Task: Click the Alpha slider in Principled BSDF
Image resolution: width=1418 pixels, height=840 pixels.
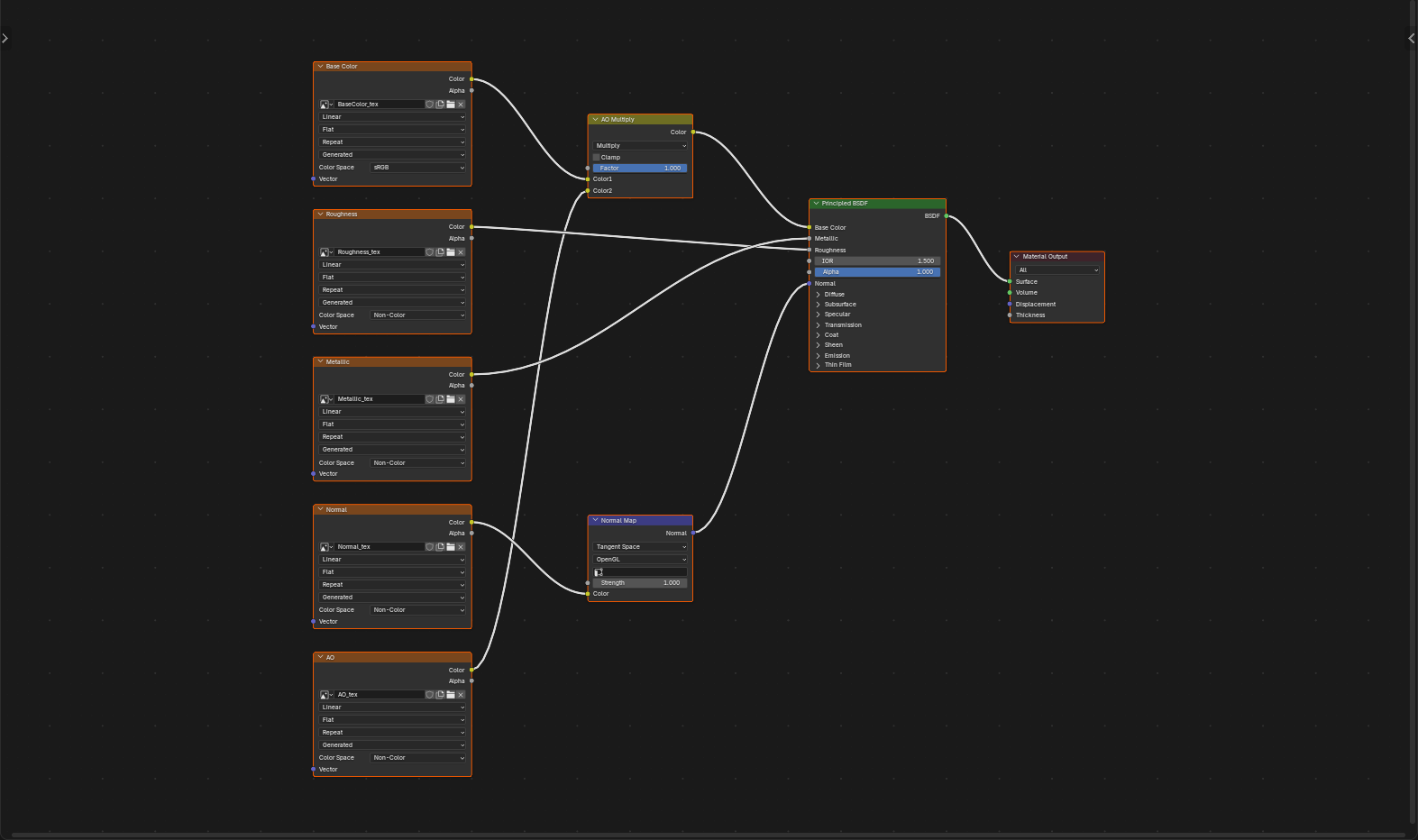Action: (x=877, y=272)
